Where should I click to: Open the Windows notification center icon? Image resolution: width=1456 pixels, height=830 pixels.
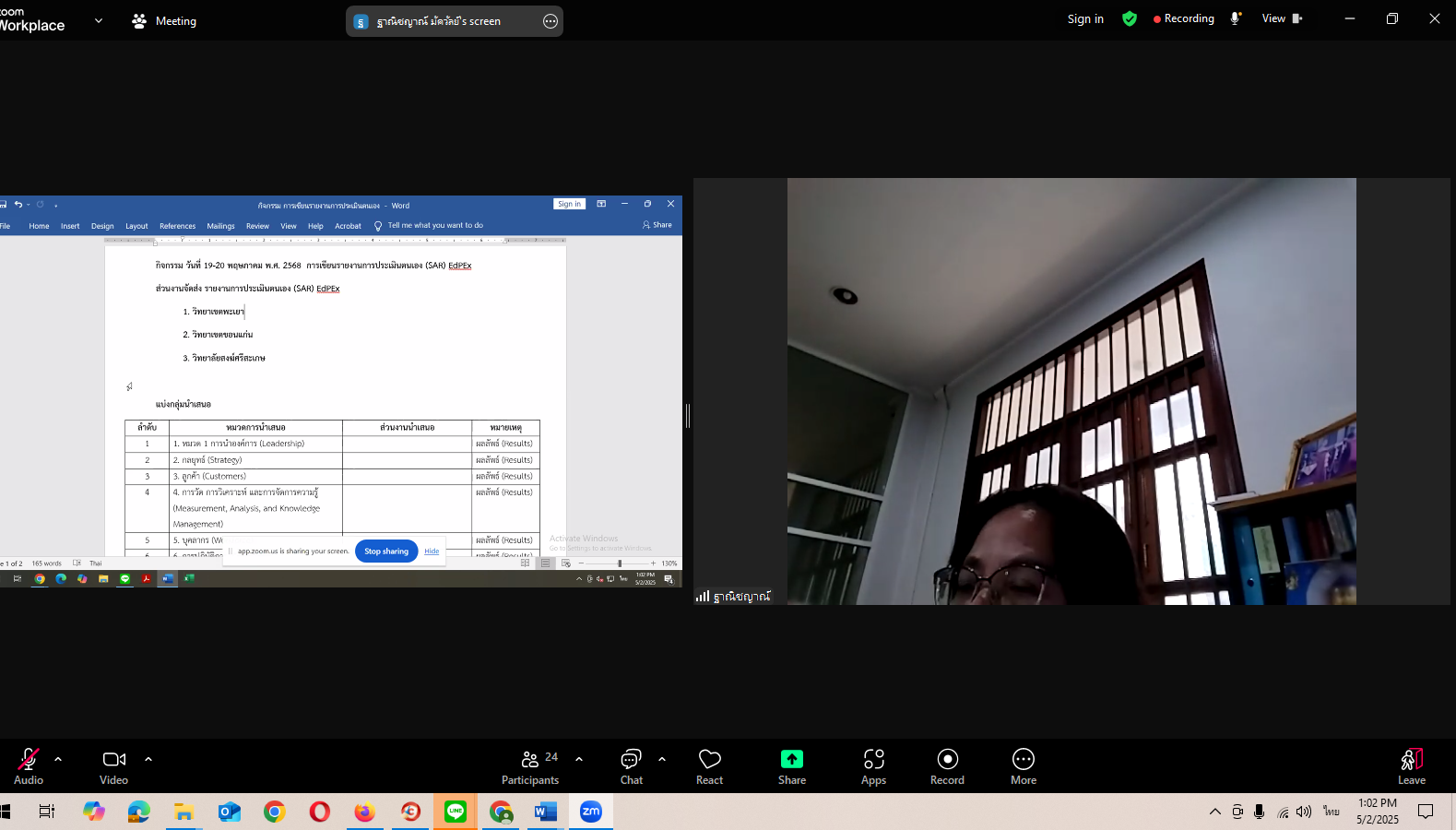pyautogui.click(x=1426, y=812)
